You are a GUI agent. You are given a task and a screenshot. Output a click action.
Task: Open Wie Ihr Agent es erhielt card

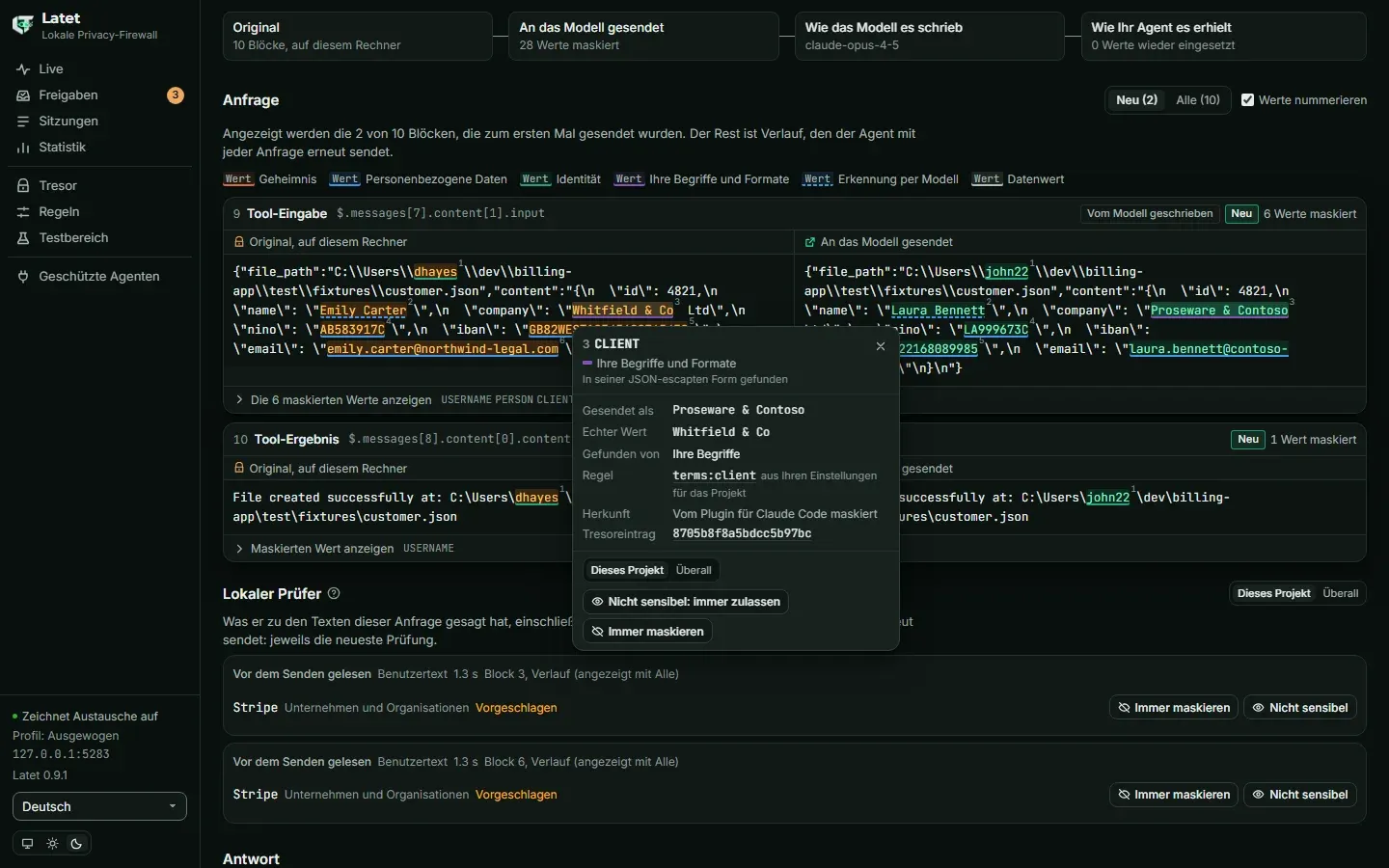tap(1223, 36)
